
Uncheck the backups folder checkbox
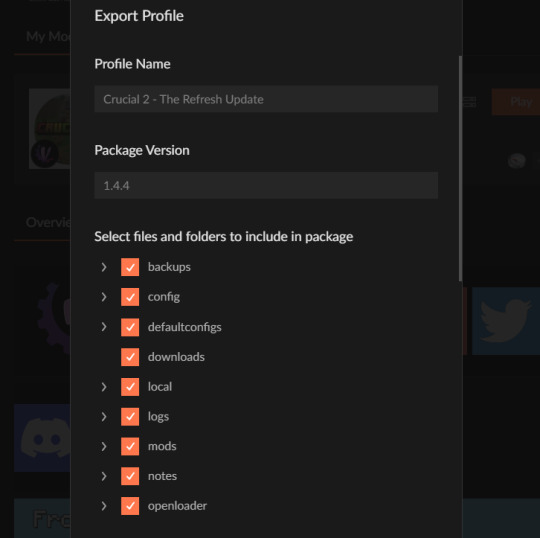pyautogui.click(x=130, y=267)
